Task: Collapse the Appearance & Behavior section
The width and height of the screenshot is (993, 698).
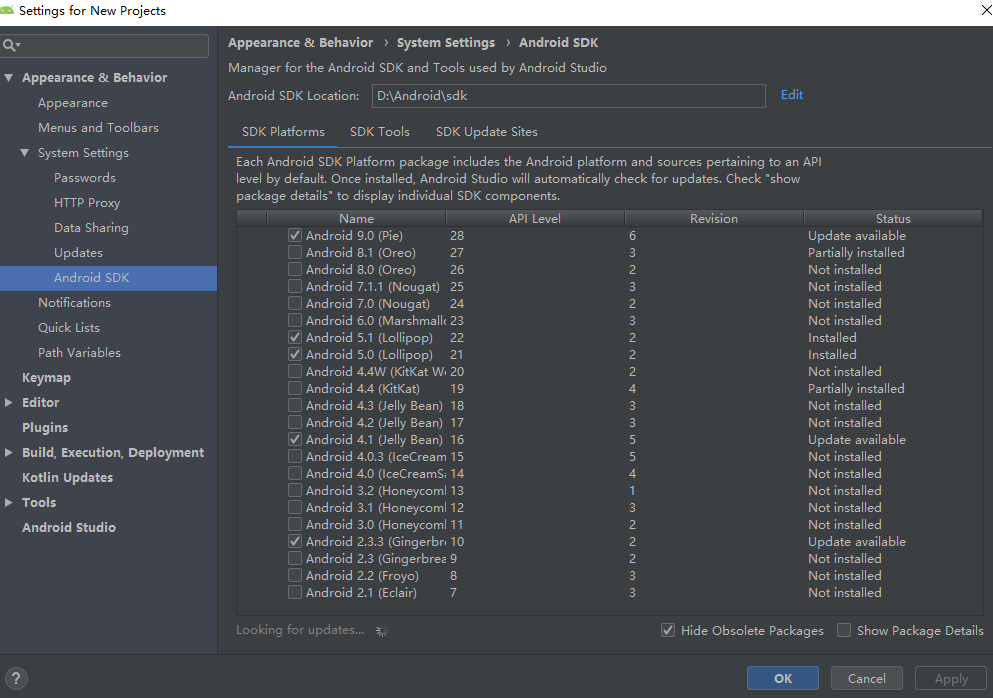Action: (x=9, y=78)
